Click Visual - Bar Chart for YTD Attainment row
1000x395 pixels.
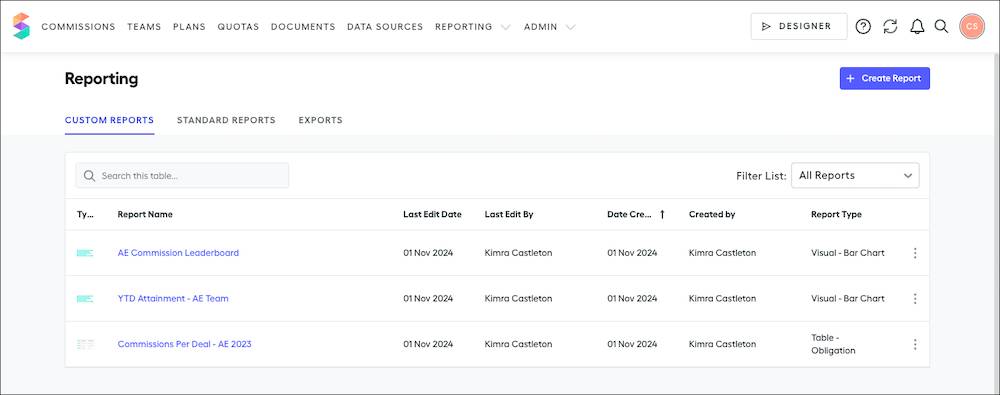pos(848,299)
